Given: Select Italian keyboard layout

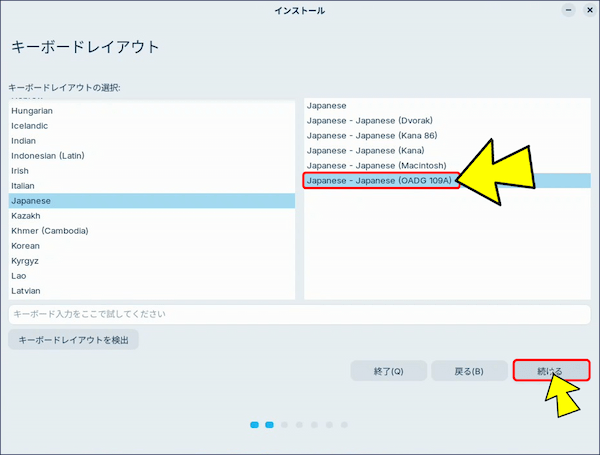Looking at the screenshot, I should (25, 186).
